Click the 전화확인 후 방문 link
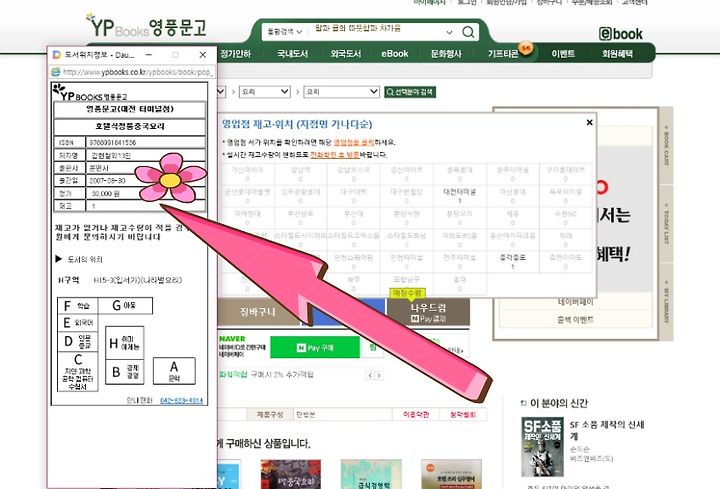 point(334,155)
